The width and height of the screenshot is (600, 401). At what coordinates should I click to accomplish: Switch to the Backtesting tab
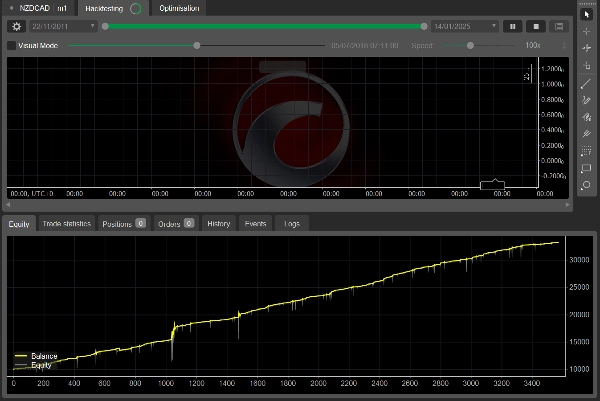(112, 8)
